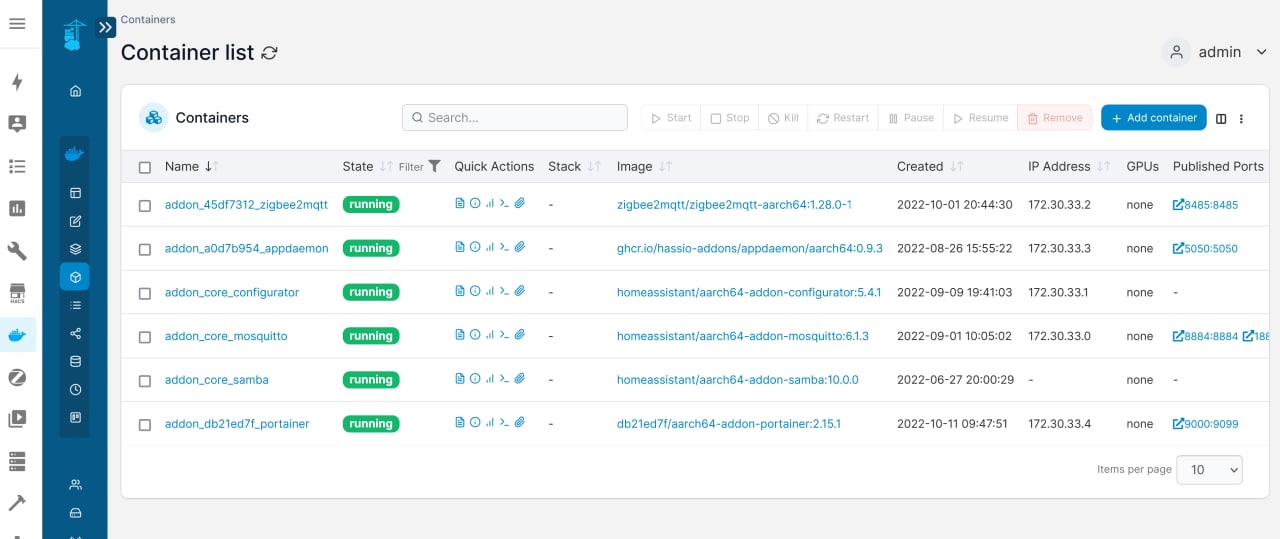Open stats icon for addon_45df7312_zigbee2mqtt
The image size is (1280, 539).
490,204
